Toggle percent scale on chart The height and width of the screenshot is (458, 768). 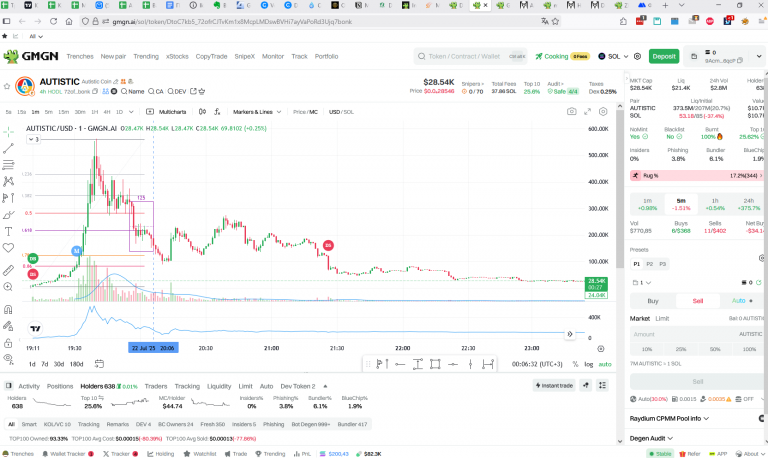point(576,364)
